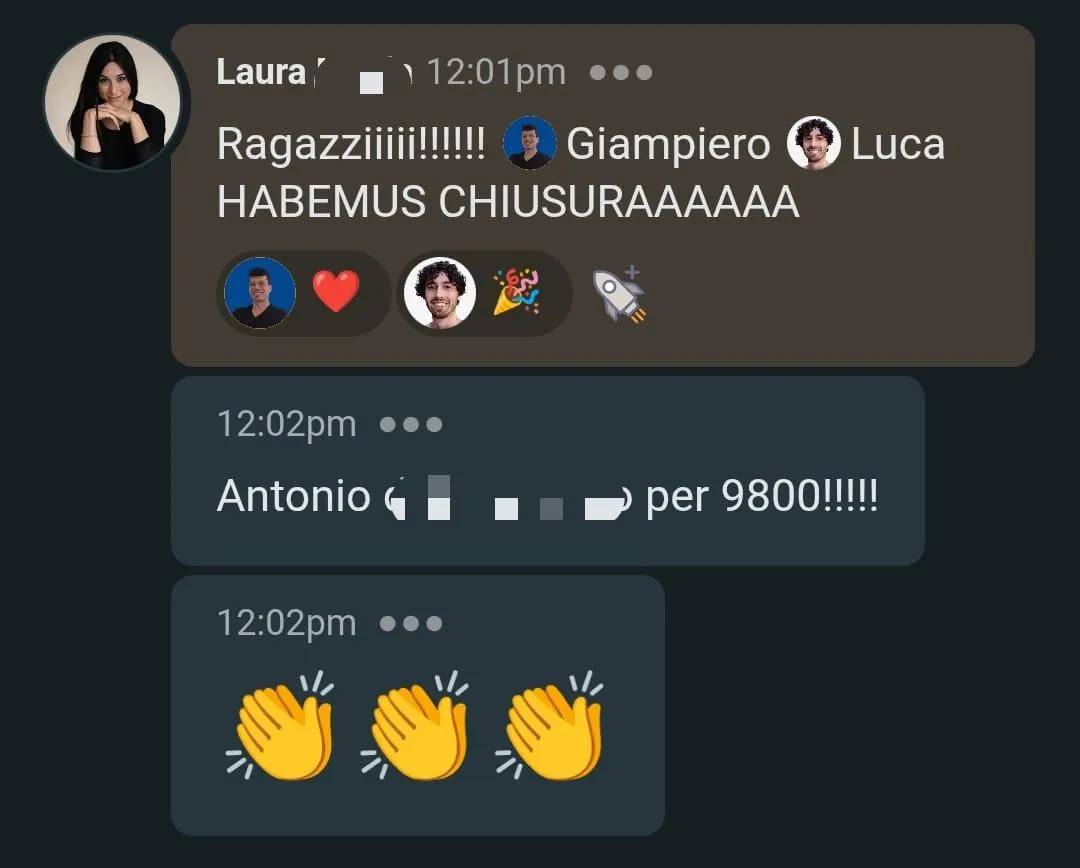Open Giampiero's avatar in the mention
1080x868 pixels.
pos(529,143)
